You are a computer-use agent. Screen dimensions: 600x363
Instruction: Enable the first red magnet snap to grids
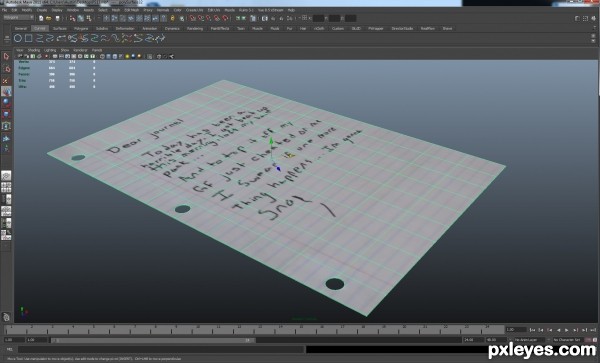(x=193, y=18)
